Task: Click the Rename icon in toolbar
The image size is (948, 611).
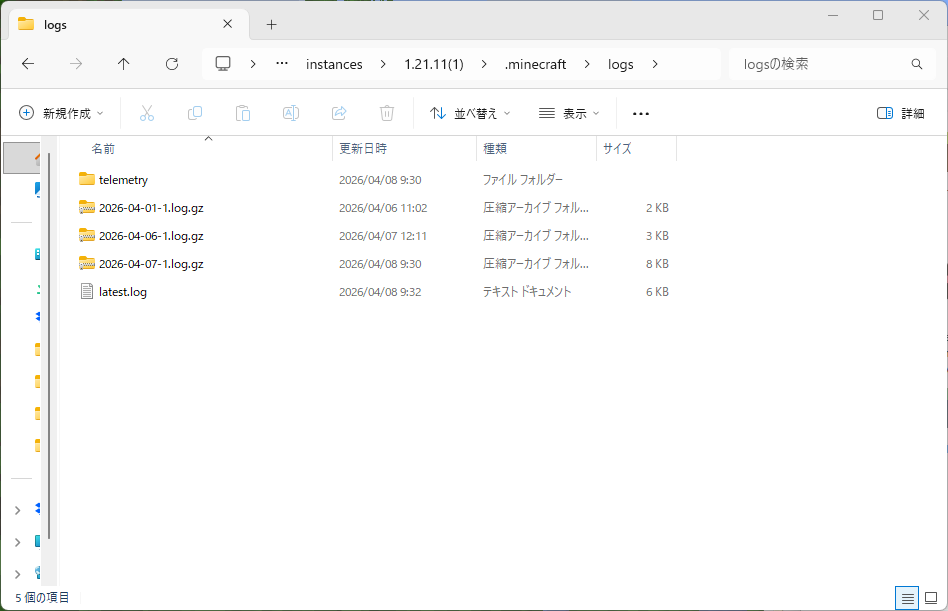Action: coord(291,113)
